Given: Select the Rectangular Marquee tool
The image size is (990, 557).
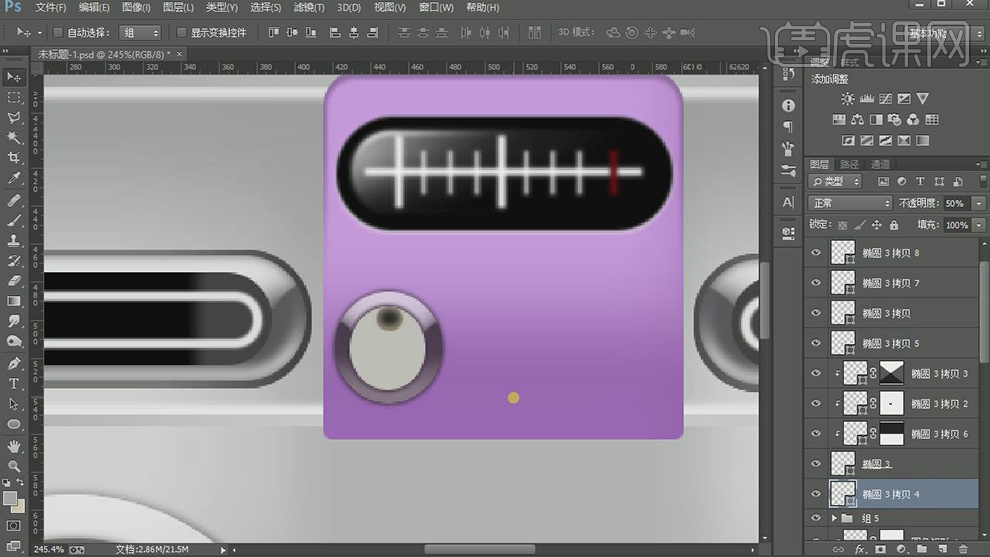Looking at the screenshot, I should coord(13,97).
